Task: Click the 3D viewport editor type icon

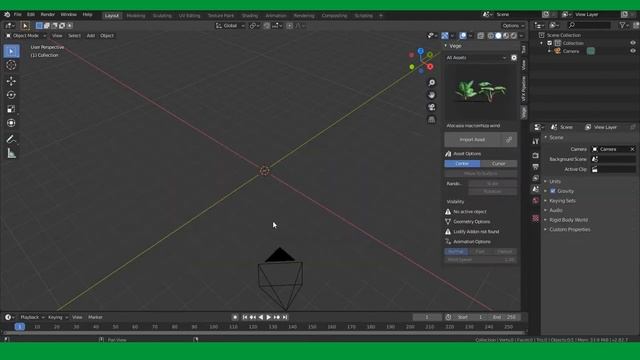Action: 9,26
